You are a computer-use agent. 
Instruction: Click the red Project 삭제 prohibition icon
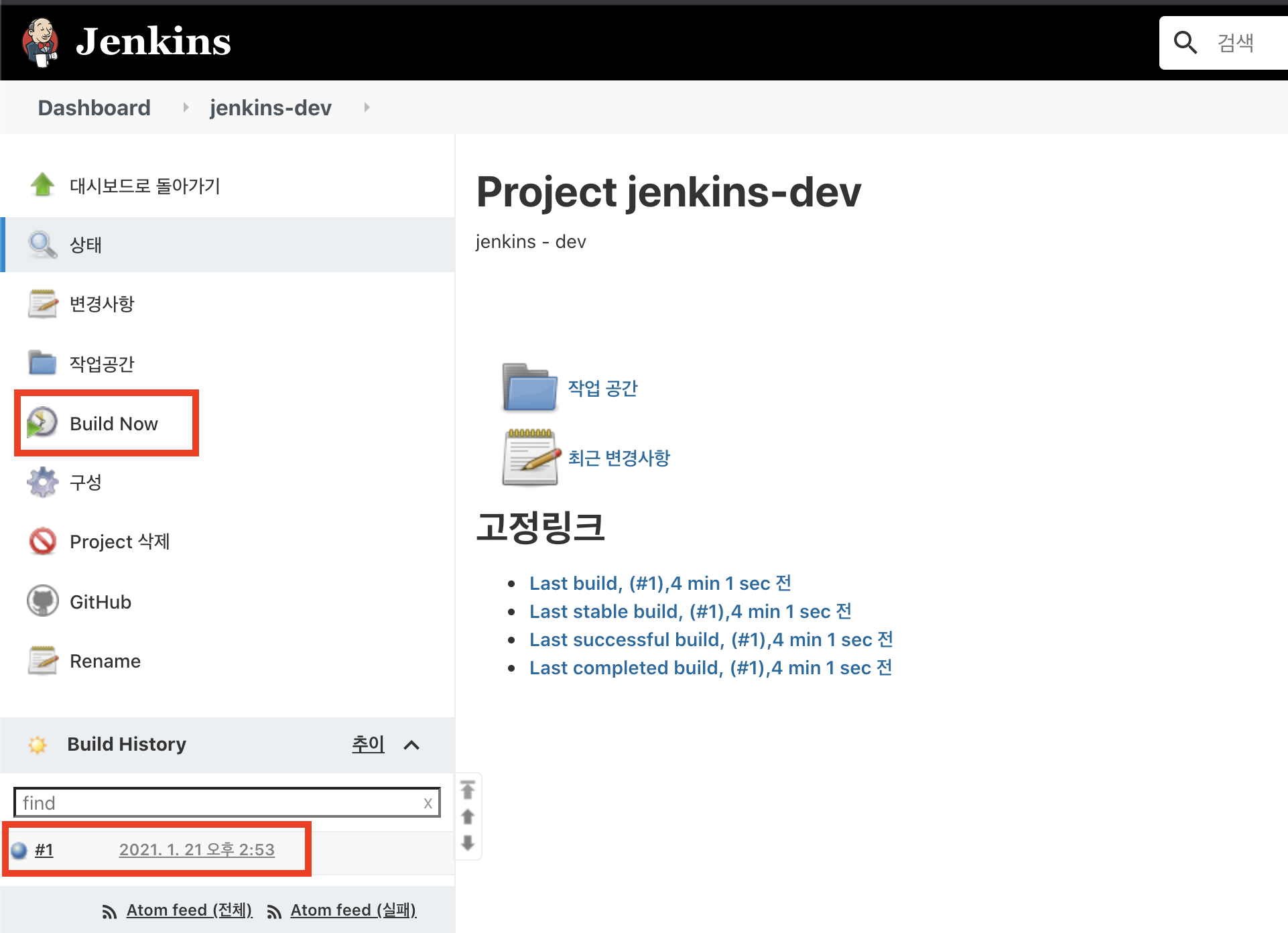click(43, 541)
